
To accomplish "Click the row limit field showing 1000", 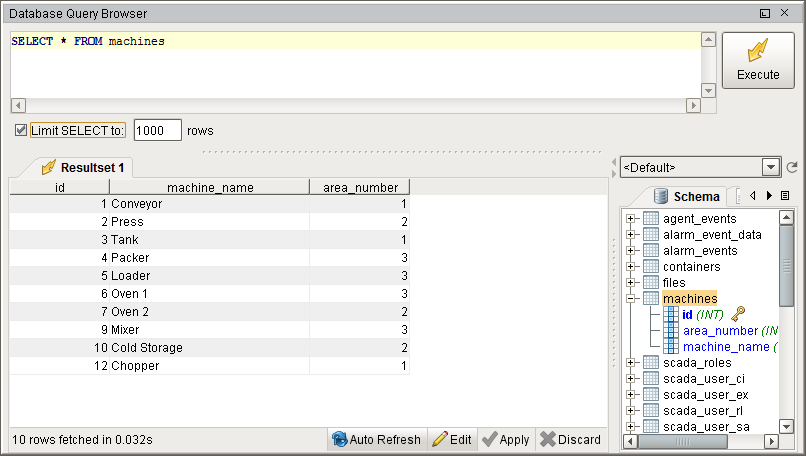I will click(157, 130).
